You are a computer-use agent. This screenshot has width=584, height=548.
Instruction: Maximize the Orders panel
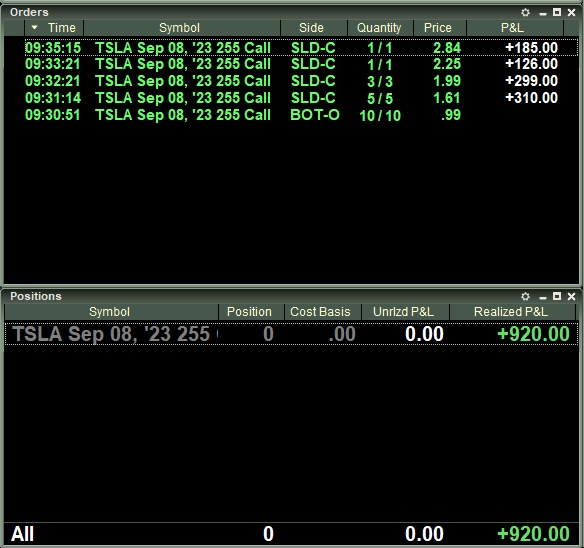click(x=557, y=12)
